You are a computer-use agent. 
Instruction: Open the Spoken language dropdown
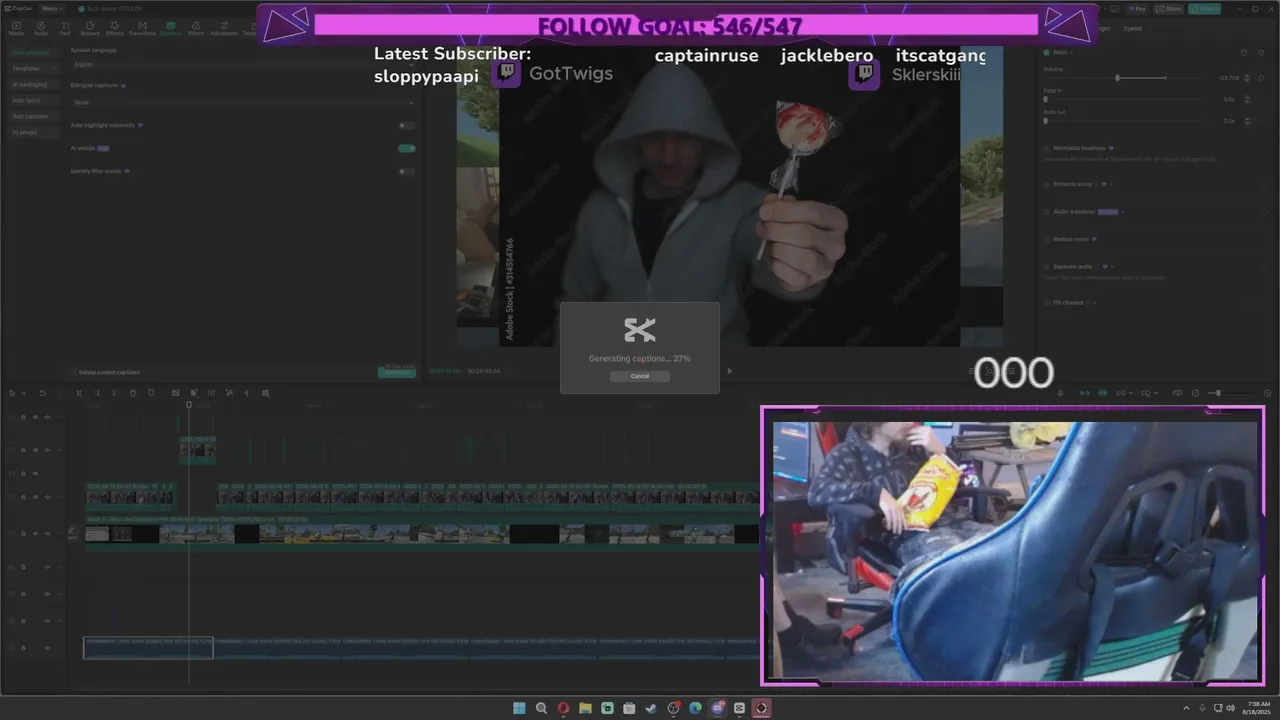[243, 64]
